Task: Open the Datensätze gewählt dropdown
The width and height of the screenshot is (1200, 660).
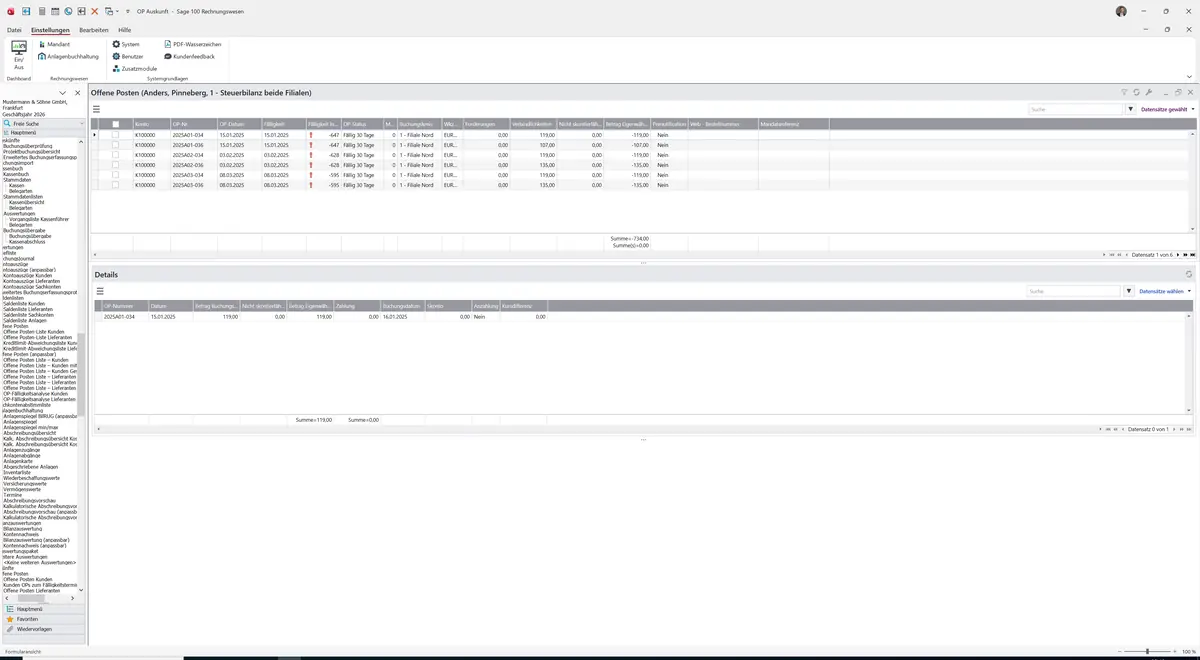Action: (x=1167, y=108)
